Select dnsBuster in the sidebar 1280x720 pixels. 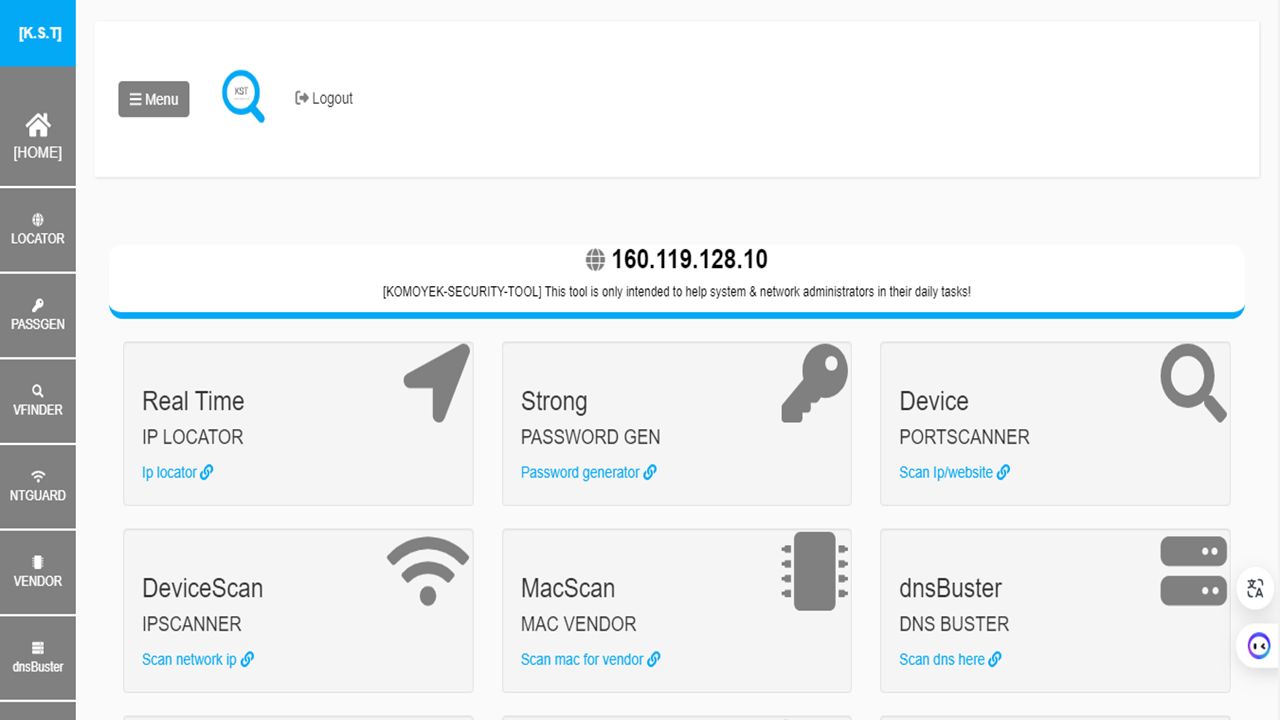point(37,657)
